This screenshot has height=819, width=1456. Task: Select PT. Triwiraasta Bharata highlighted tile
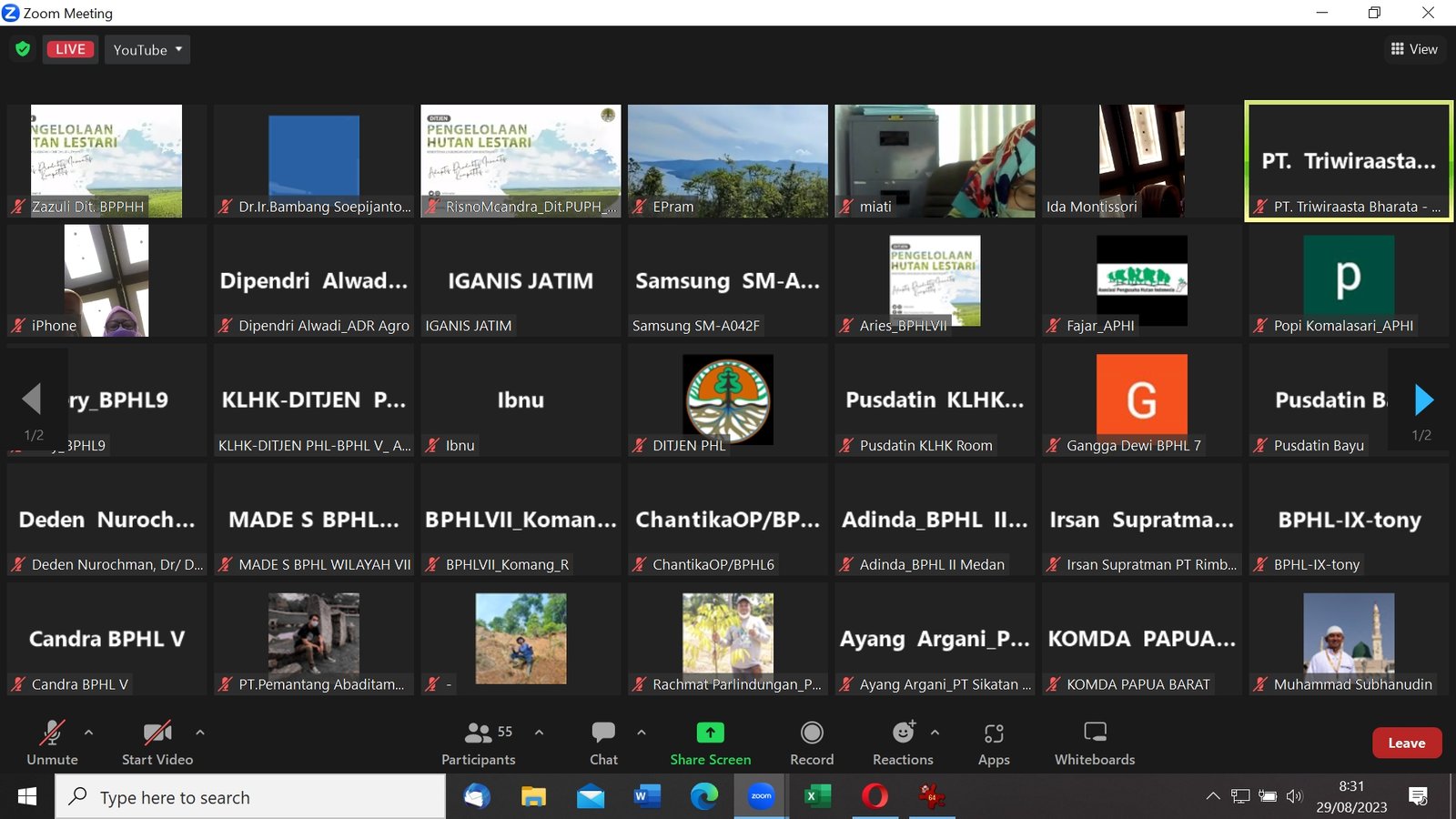coord(1349,161)
